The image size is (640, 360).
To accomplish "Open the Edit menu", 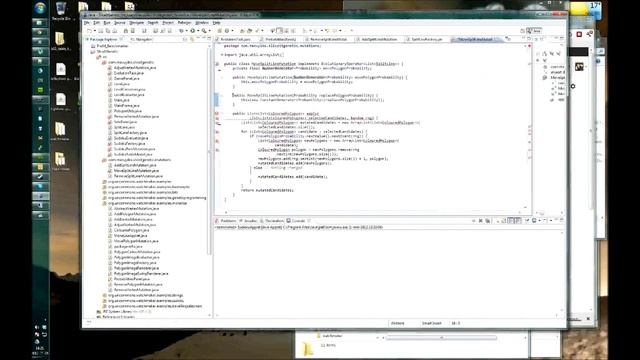I will tap(96, 23).
